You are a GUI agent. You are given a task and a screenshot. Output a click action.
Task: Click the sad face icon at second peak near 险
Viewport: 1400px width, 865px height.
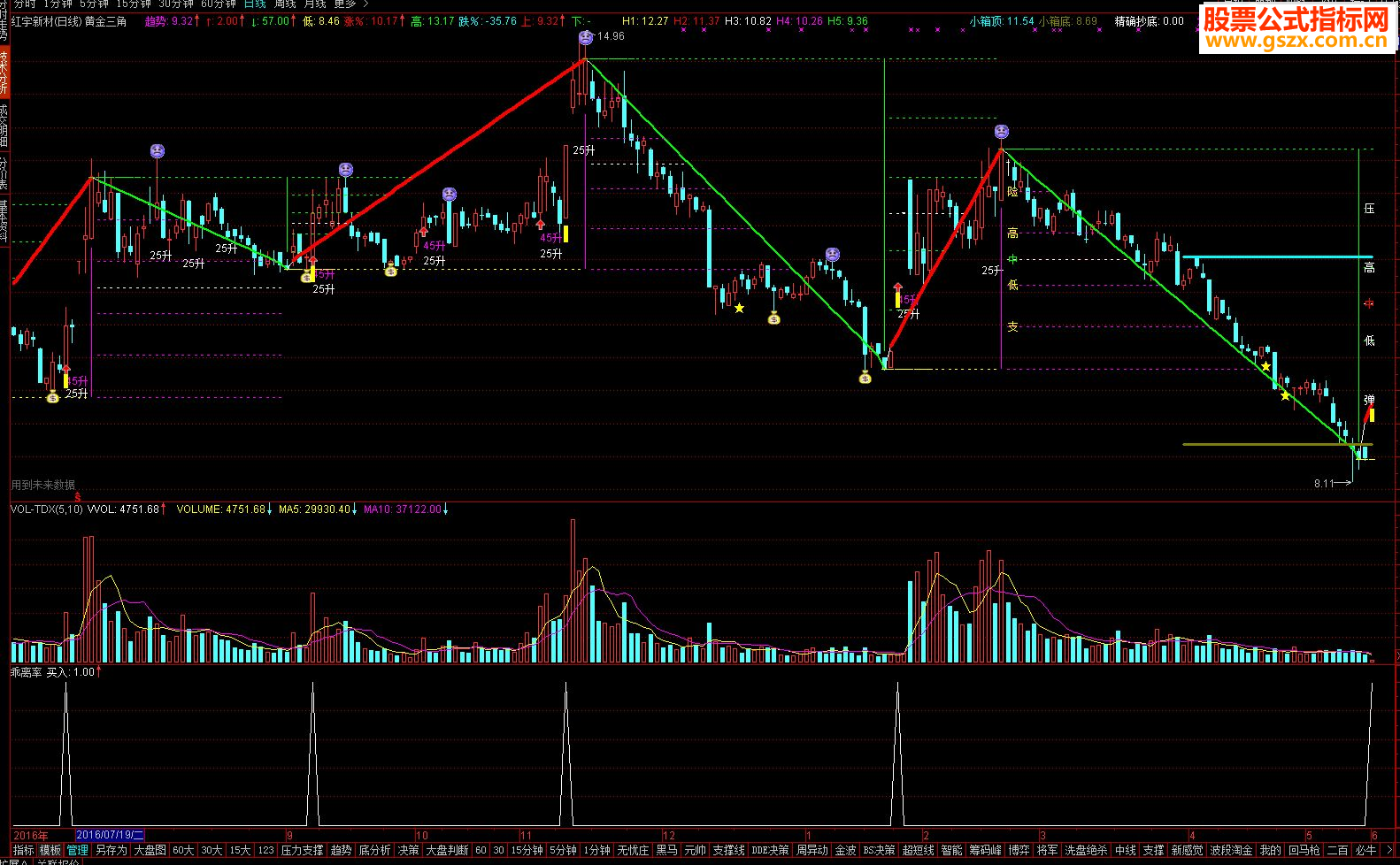(1002, 132)
